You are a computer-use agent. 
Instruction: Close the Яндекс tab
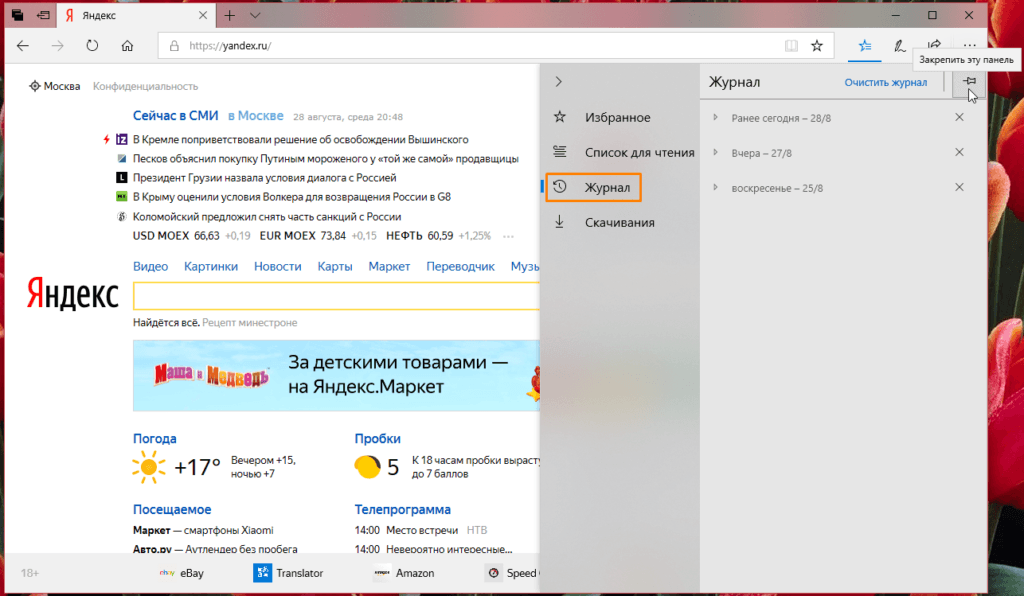203,15
